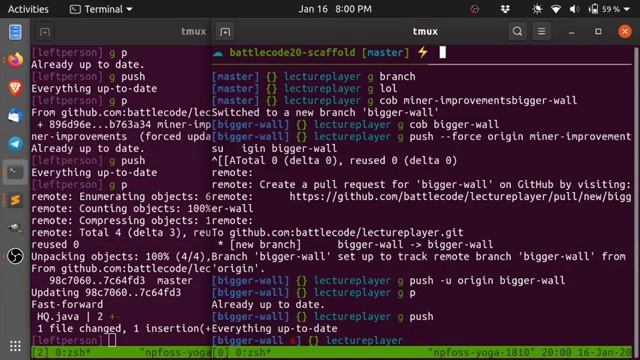The height and width of the screenshot is (360, 640).
Task: Launch OBS Studio from the dock
Action: point(15,256)
